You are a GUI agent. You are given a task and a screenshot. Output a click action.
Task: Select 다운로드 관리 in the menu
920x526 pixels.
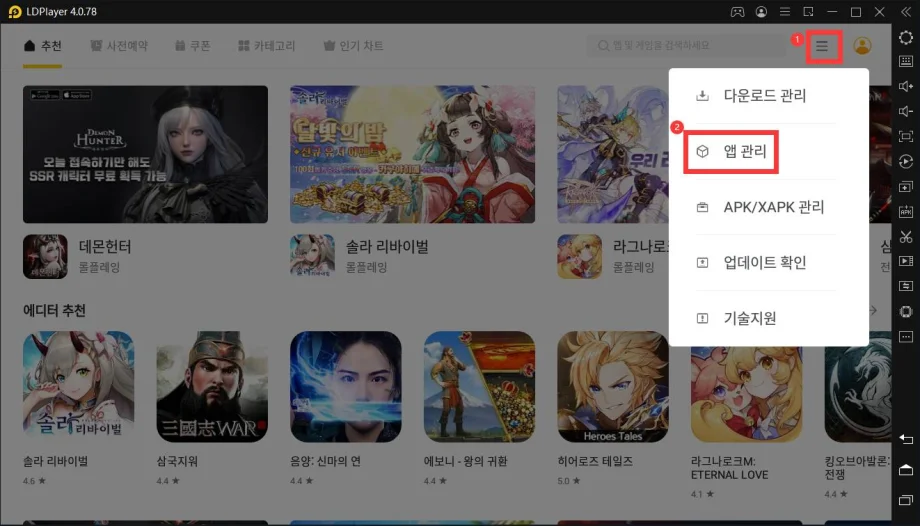click(x=765, y=96)
